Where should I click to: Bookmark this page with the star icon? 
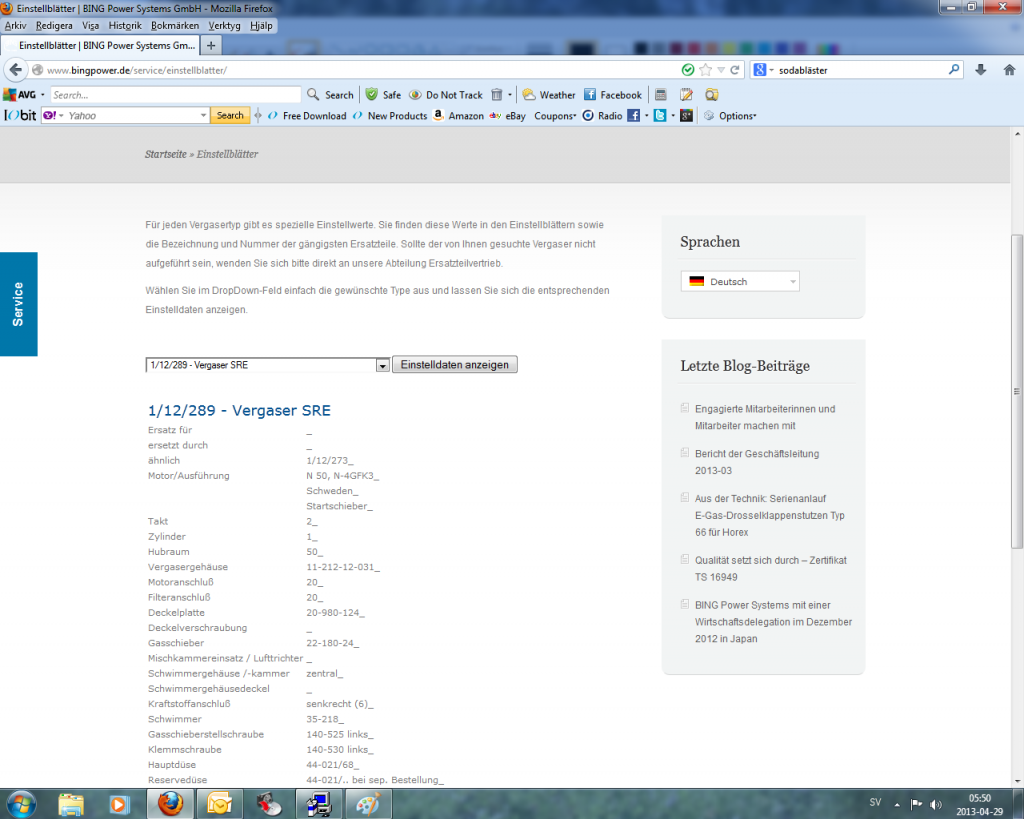click(706, 70)
